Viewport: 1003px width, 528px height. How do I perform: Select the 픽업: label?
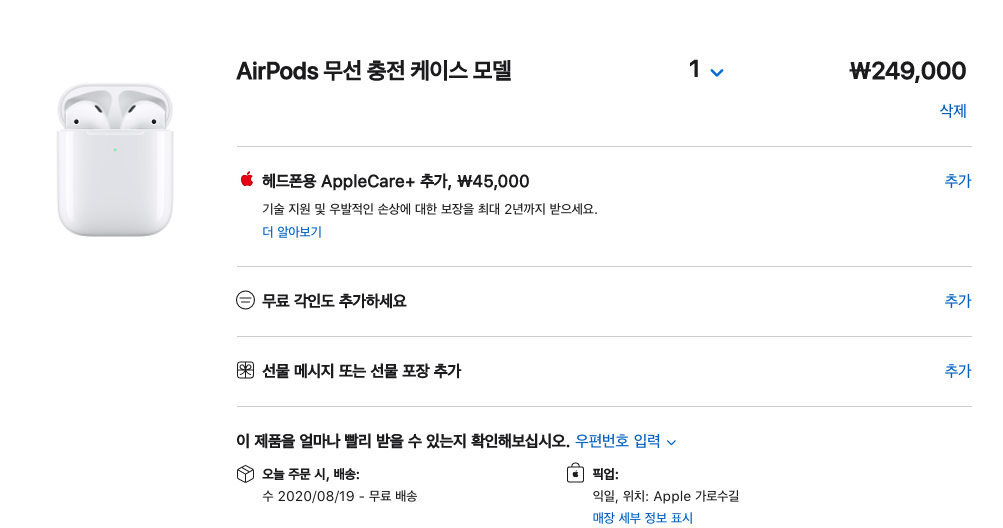click(605, 474)
